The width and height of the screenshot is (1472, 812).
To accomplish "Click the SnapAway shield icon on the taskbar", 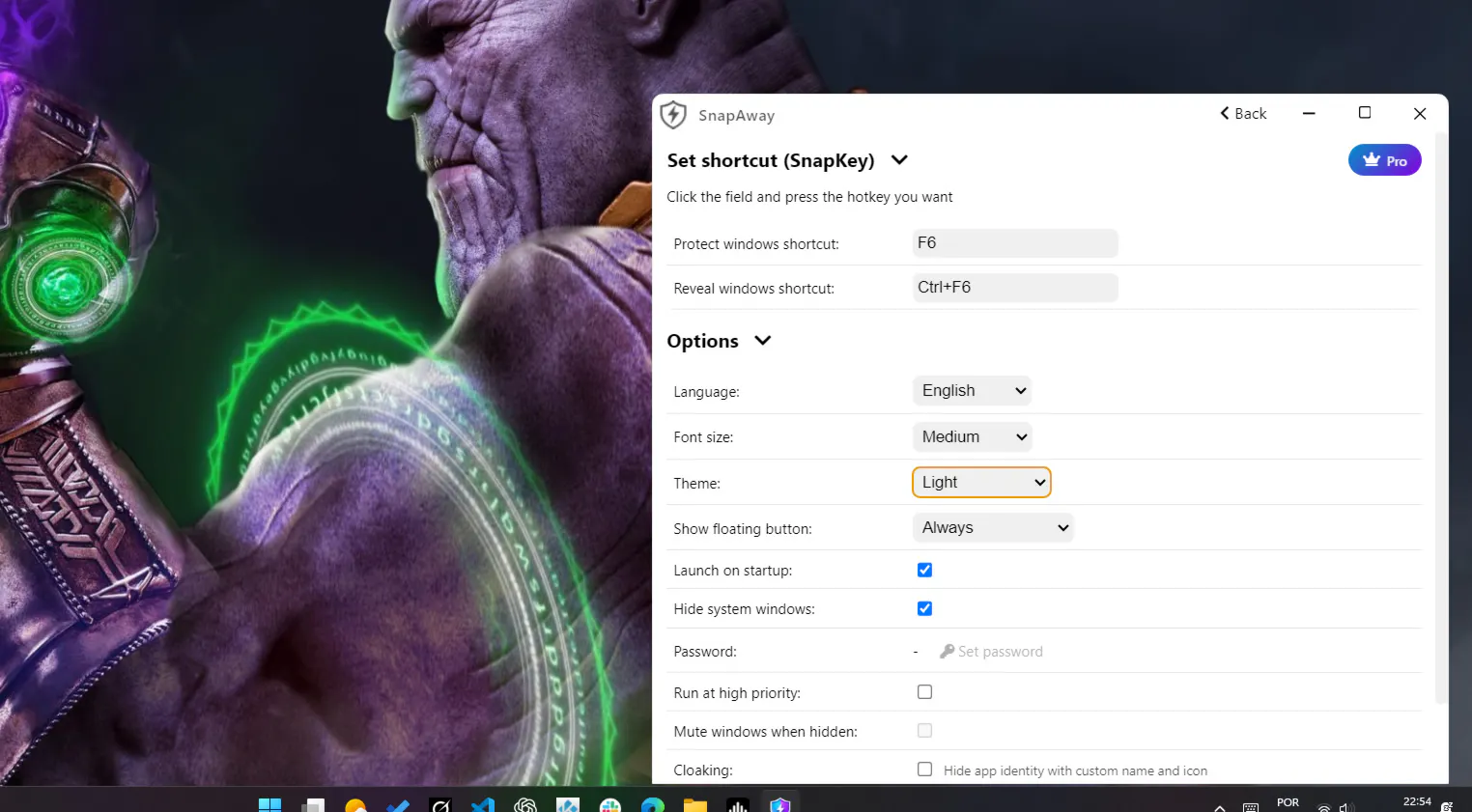I will [x=780, y=805].
